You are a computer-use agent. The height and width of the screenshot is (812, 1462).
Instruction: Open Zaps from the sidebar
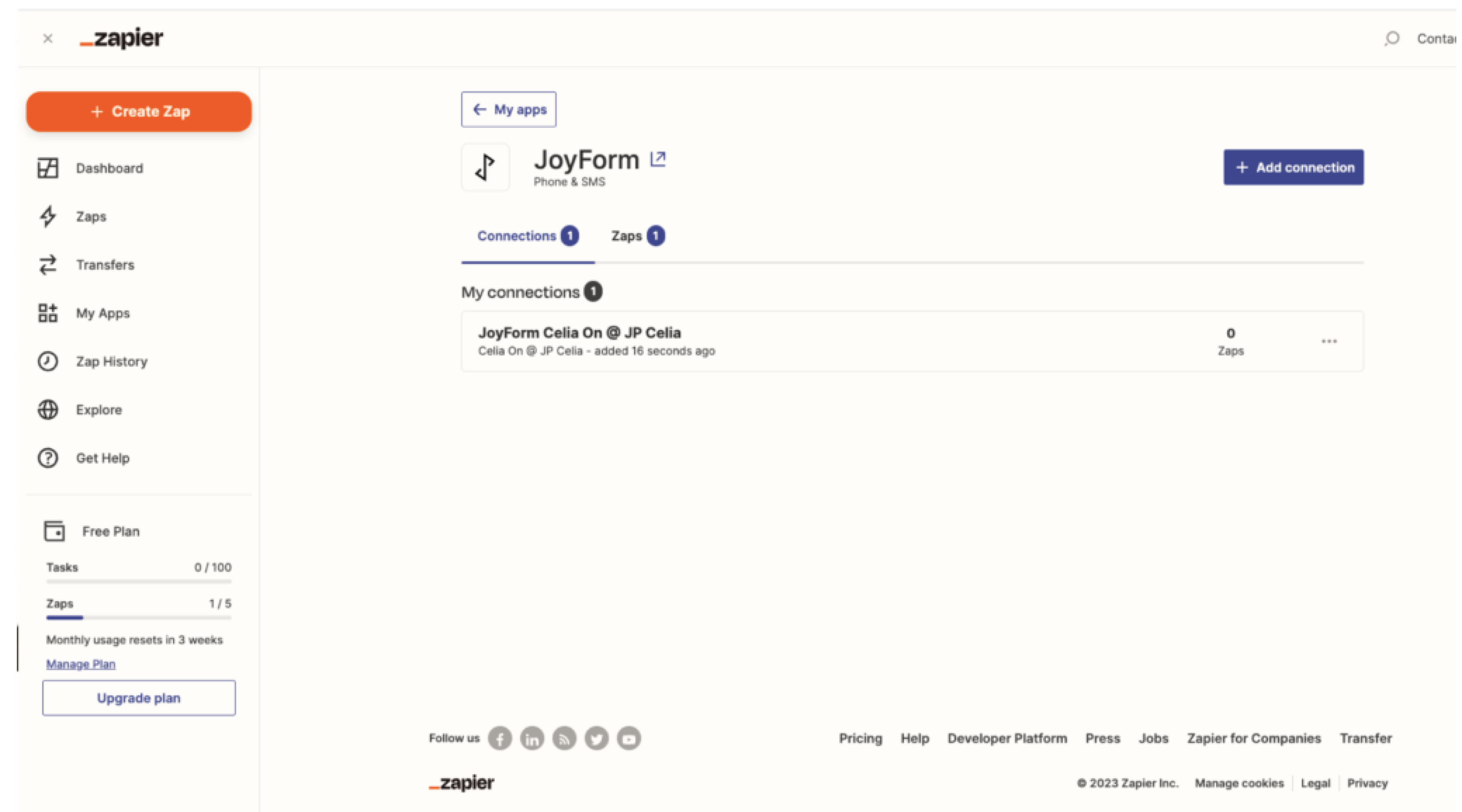tap(91, 216)
